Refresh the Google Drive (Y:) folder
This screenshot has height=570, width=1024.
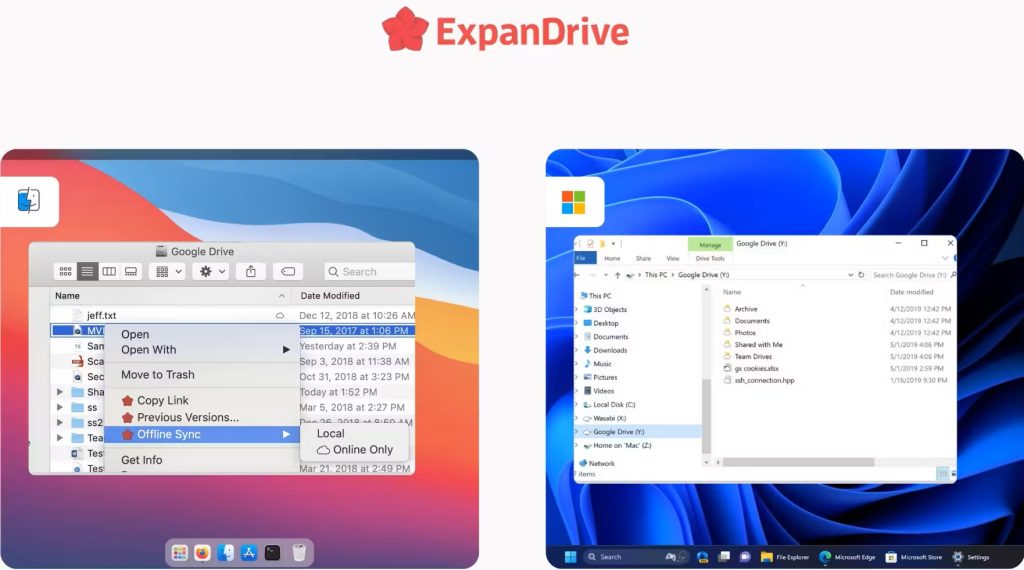pos(861,275)
